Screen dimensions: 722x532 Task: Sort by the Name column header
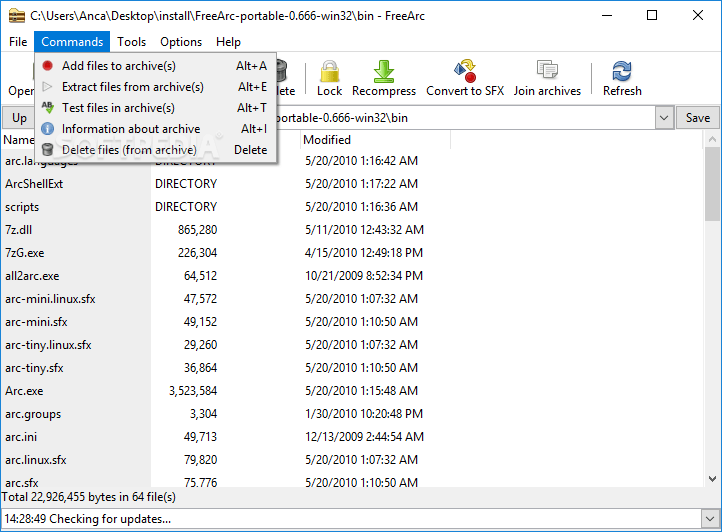tap(18, 140)
